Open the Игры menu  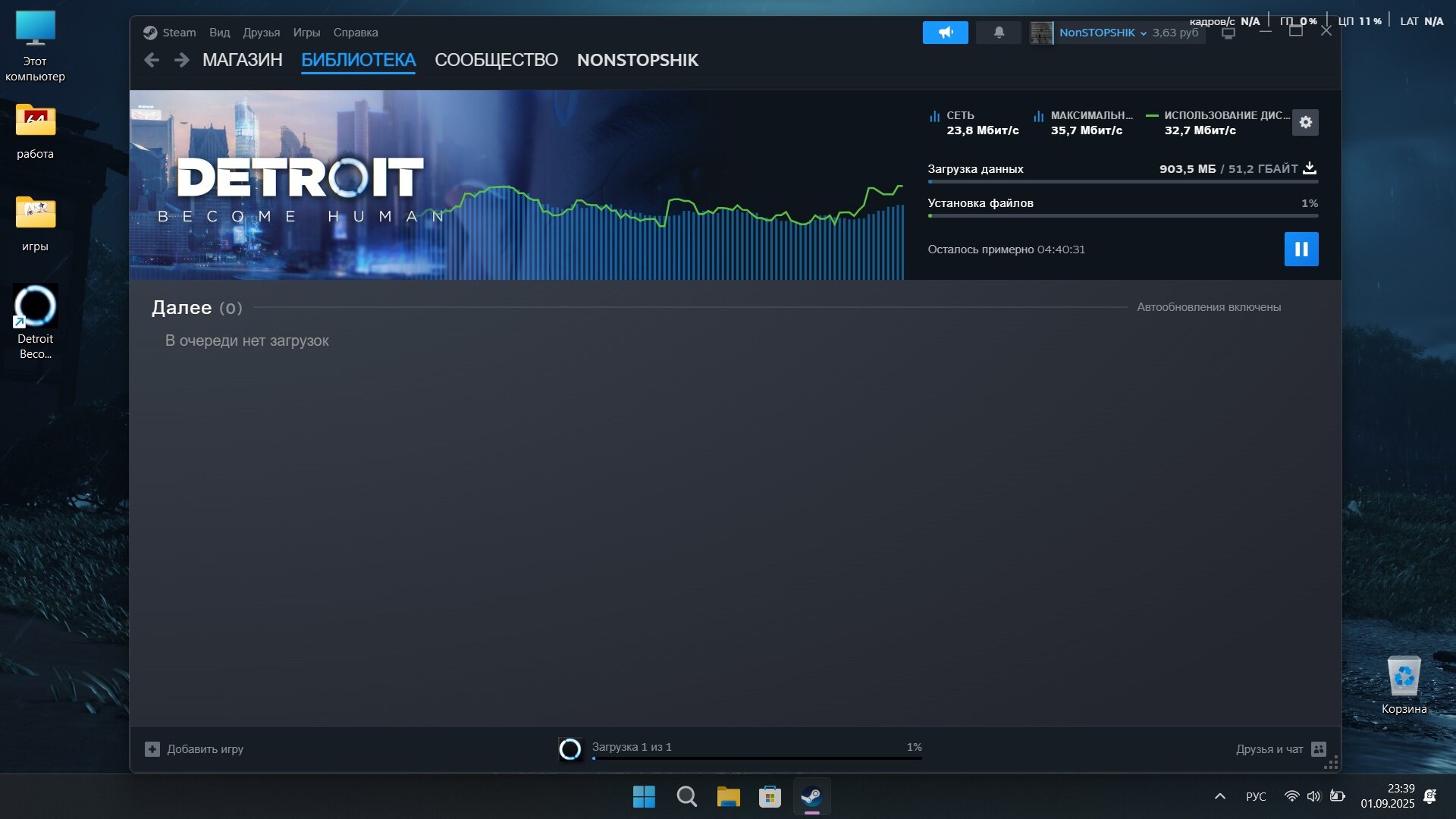pyautogui.click(x=306, y=33)
